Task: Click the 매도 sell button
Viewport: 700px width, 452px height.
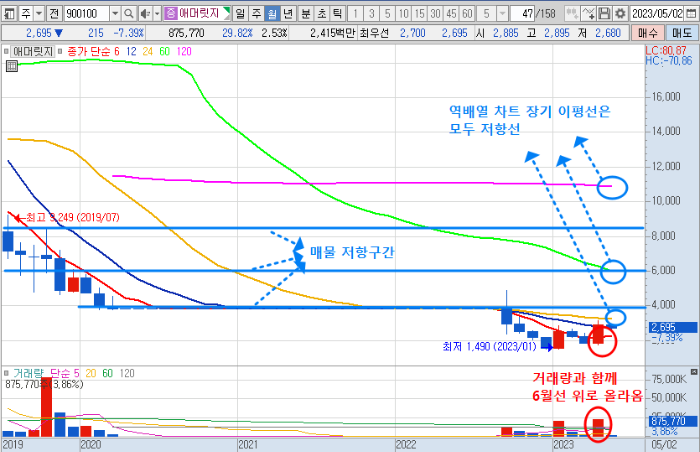Action: point(682,33)
